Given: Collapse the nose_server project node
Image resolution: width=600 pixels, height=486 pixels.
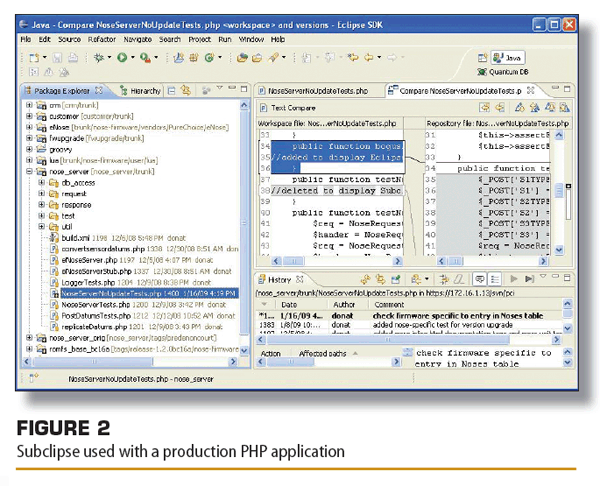Looking at the screenshot, I should (x=29, y=171).
